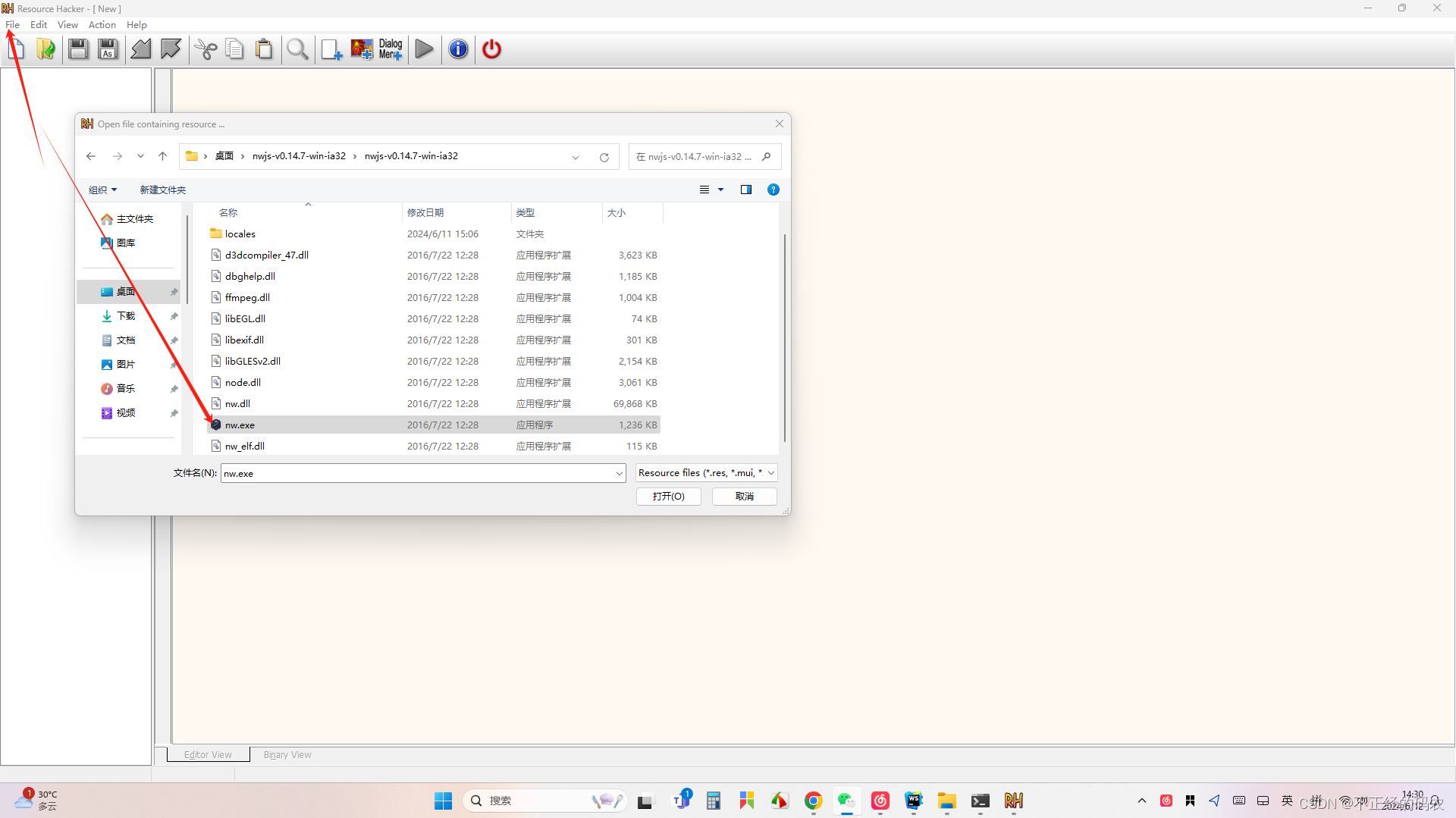Open the Help menu
Viewport: 1456px width, 818px height.
(136, 25)
